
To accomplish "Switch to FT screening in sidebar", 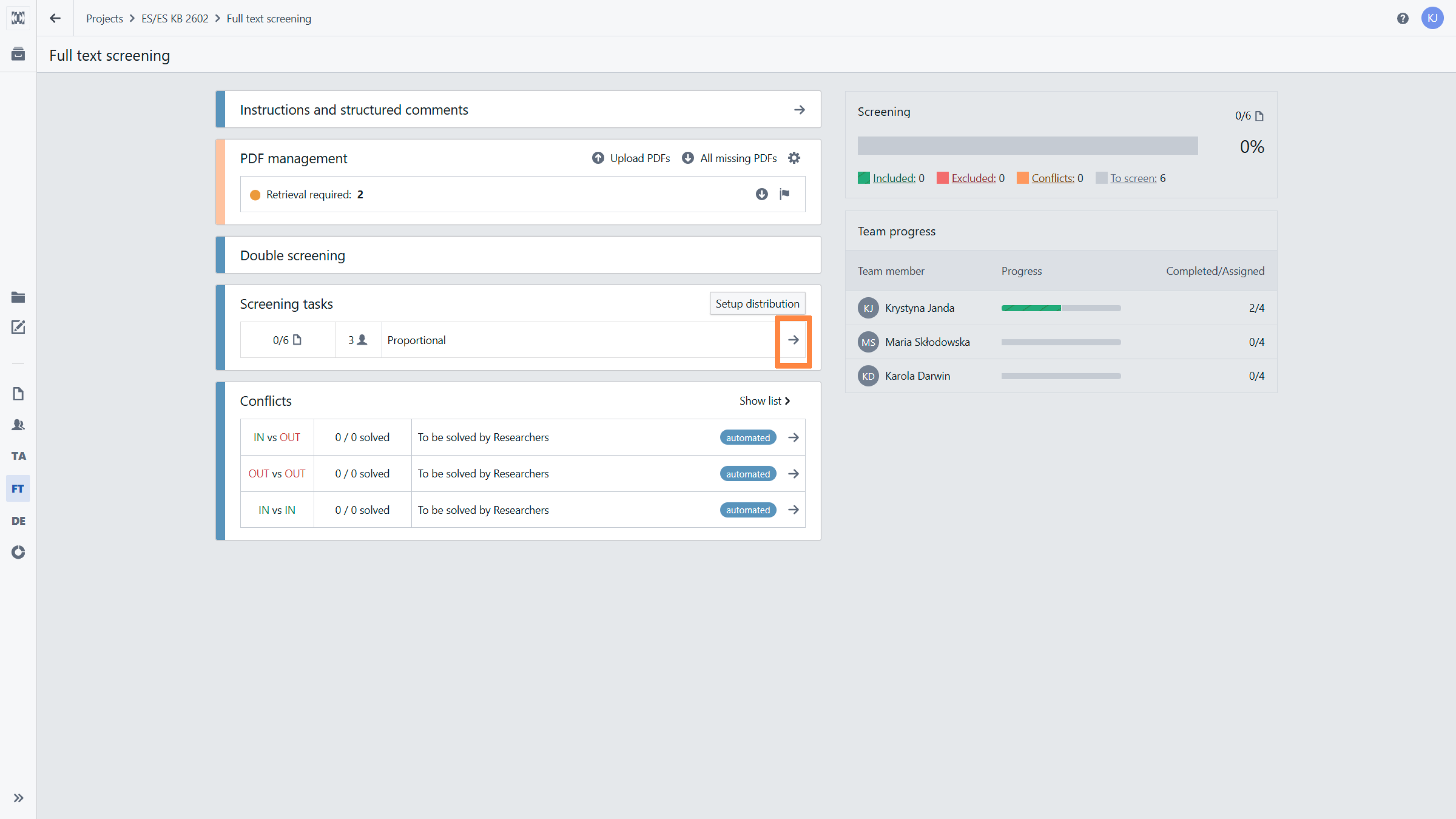I will tap(18, 488).
